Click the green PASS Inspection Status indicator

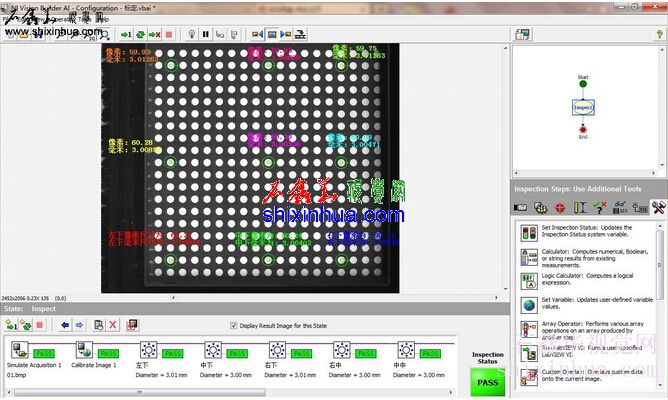click(x=487, y=381)
